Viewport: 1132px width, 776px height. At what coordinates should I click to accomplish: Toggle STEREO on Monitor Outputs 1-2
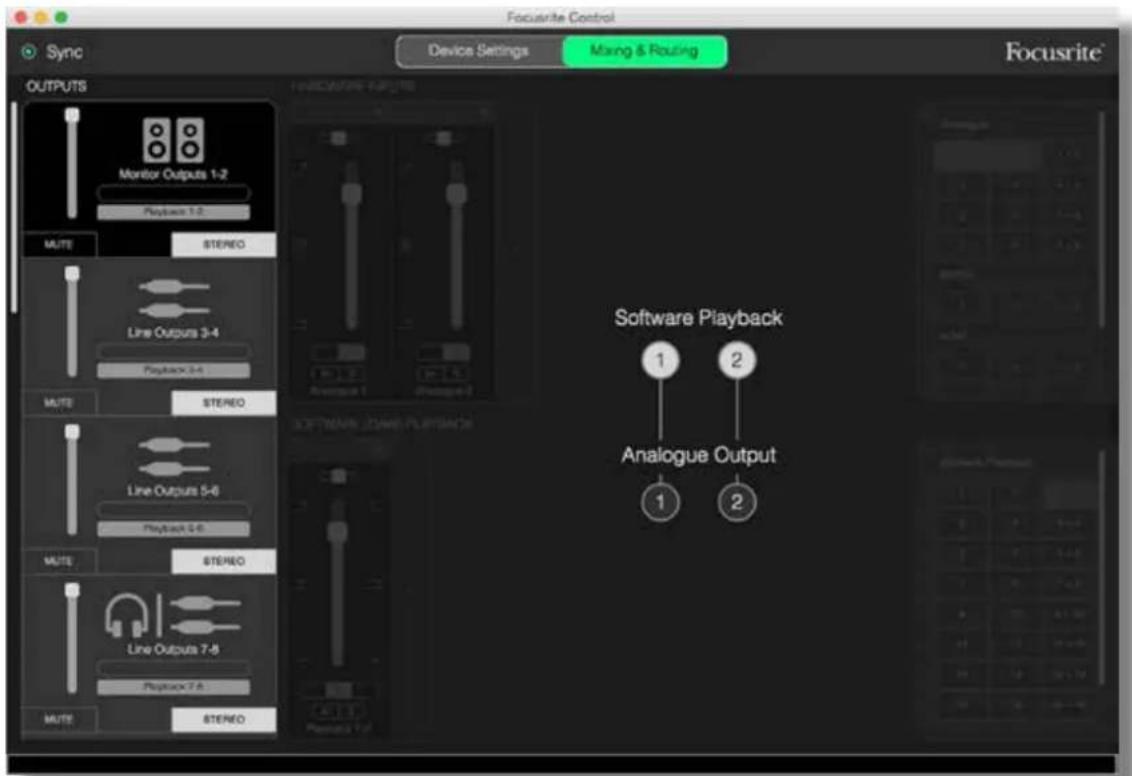coord(224,245)
